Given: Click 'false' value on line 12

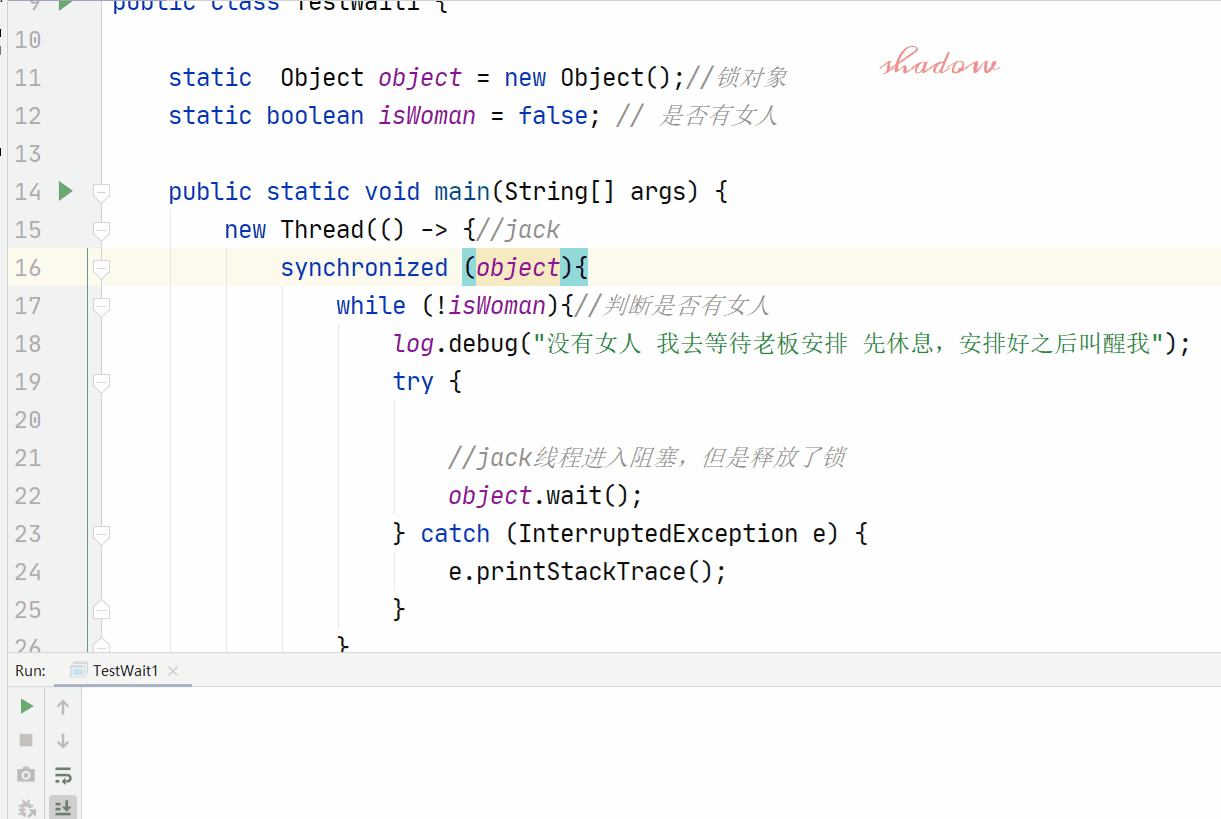Looking at the screenshot, I should pyautogui.click(x=553, y=116).
